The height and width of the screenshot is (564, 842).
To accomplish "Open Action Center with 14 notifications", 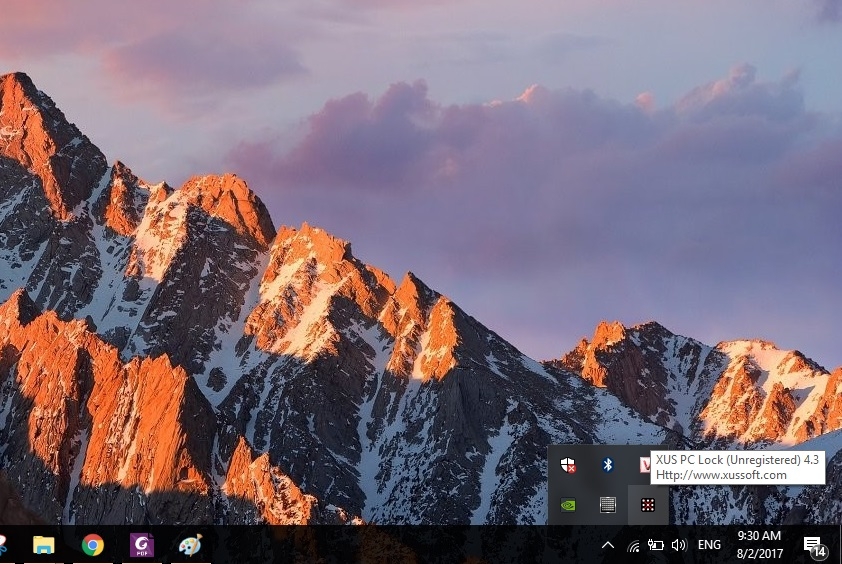I will [x=815, y=546].
